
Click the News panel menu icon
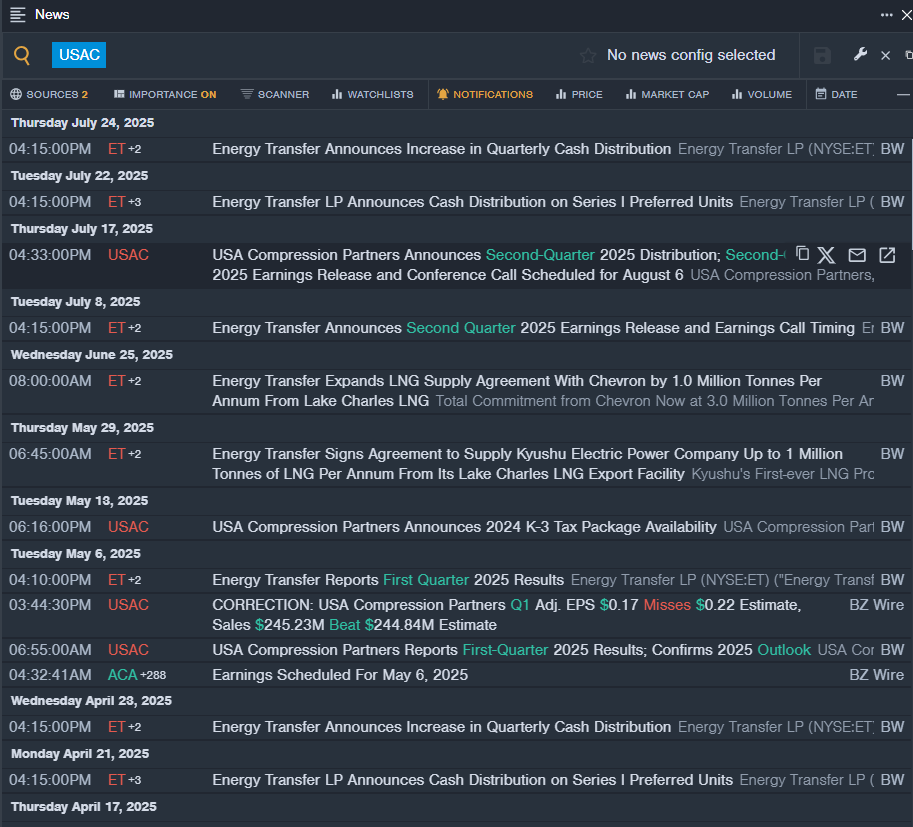pyautogui.click(x=17, y=15)
